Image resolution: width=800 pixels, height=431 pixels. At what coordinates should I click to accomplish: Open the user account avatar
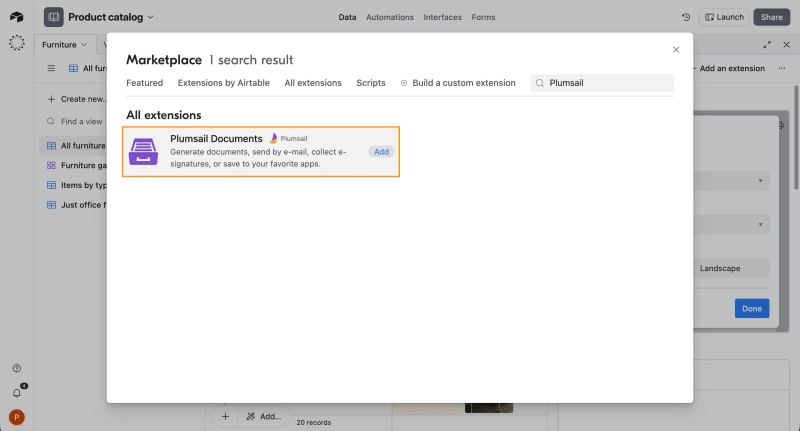17,417
